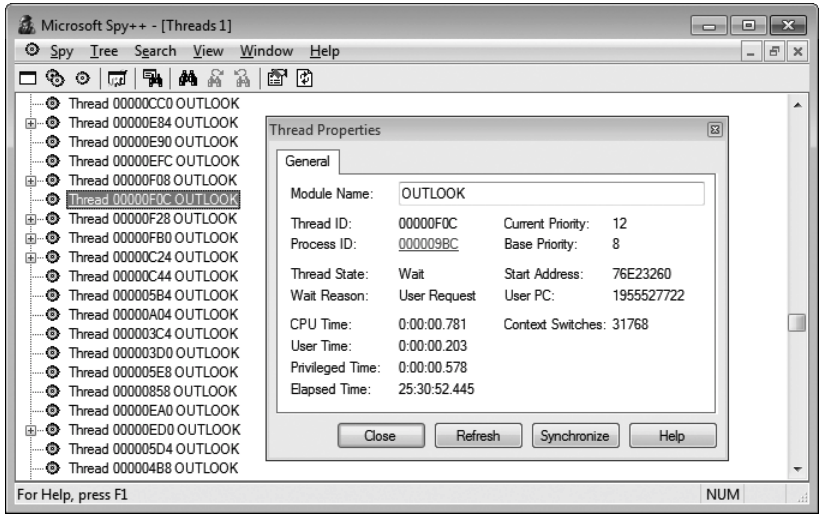
Task: Click the Synchronize button
Action: pos(575,436)
